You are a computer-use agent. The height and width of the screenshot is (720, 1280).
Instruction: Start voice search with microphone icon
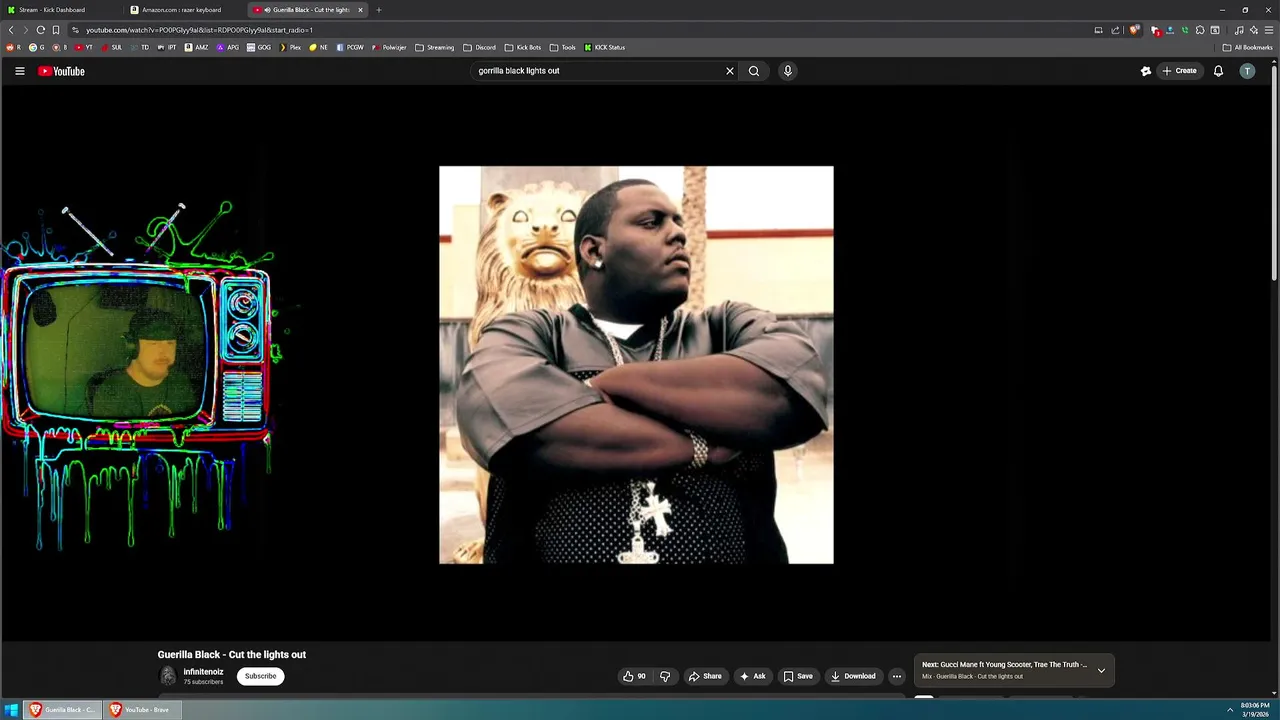pos(788,71)
